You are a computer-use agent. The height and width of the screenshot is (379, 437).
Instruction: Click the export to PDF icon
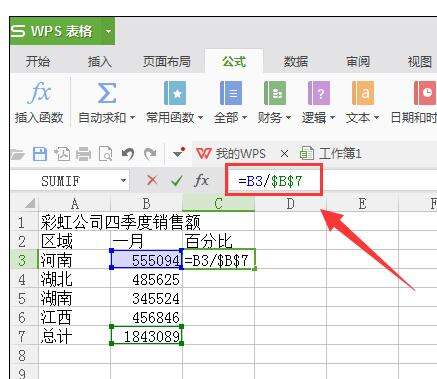[x=62, y=154]
